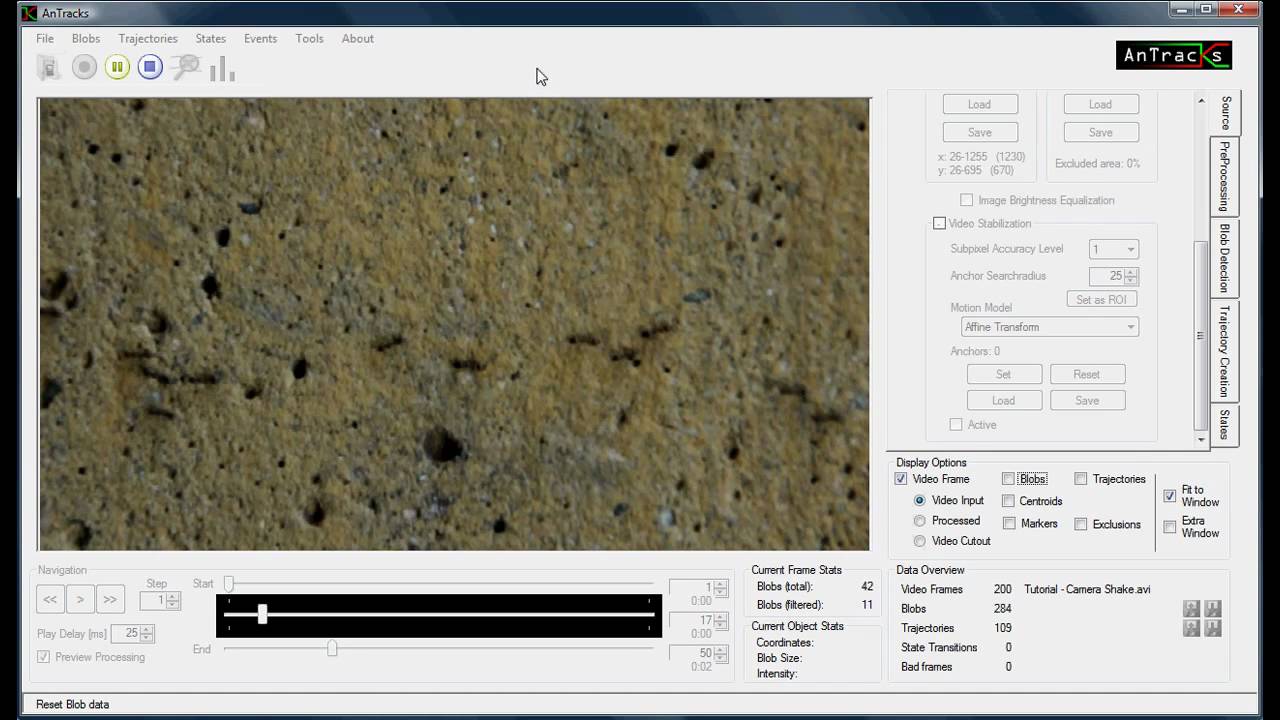Enable the Image Brightness Equalization checkbox
Screen dimensions: 1280x720
click(x=966, y=200)
